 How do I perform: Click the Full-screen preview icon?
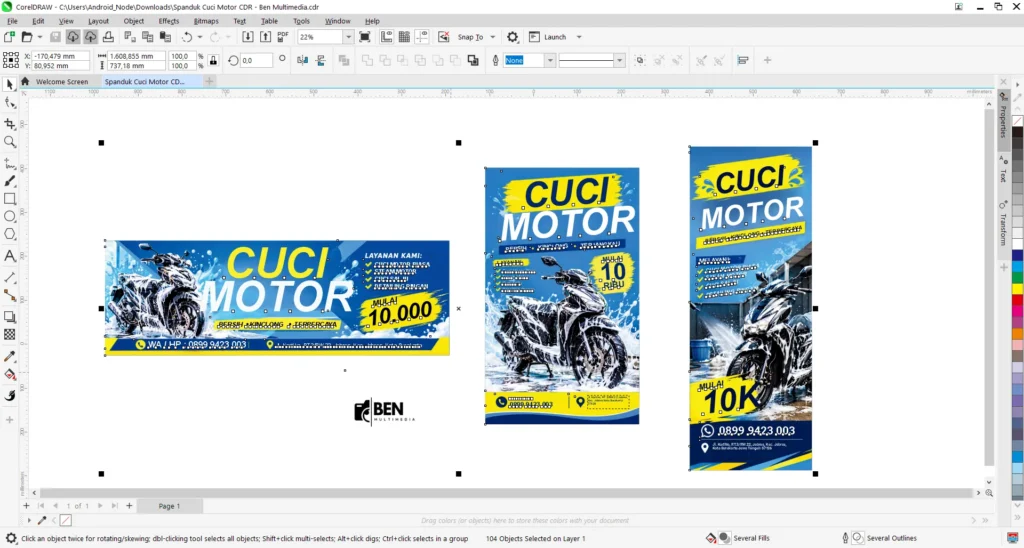(x=364, y=37)
